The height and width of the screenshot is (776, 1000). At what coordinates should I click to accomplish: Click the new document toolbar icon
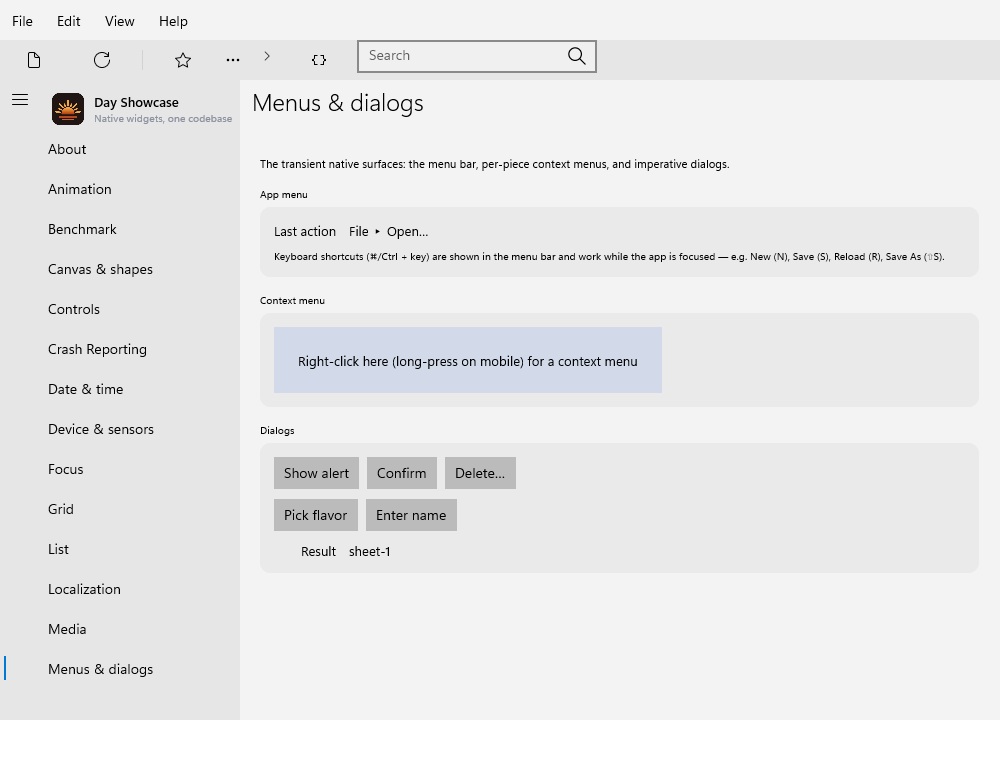point(34,60)
